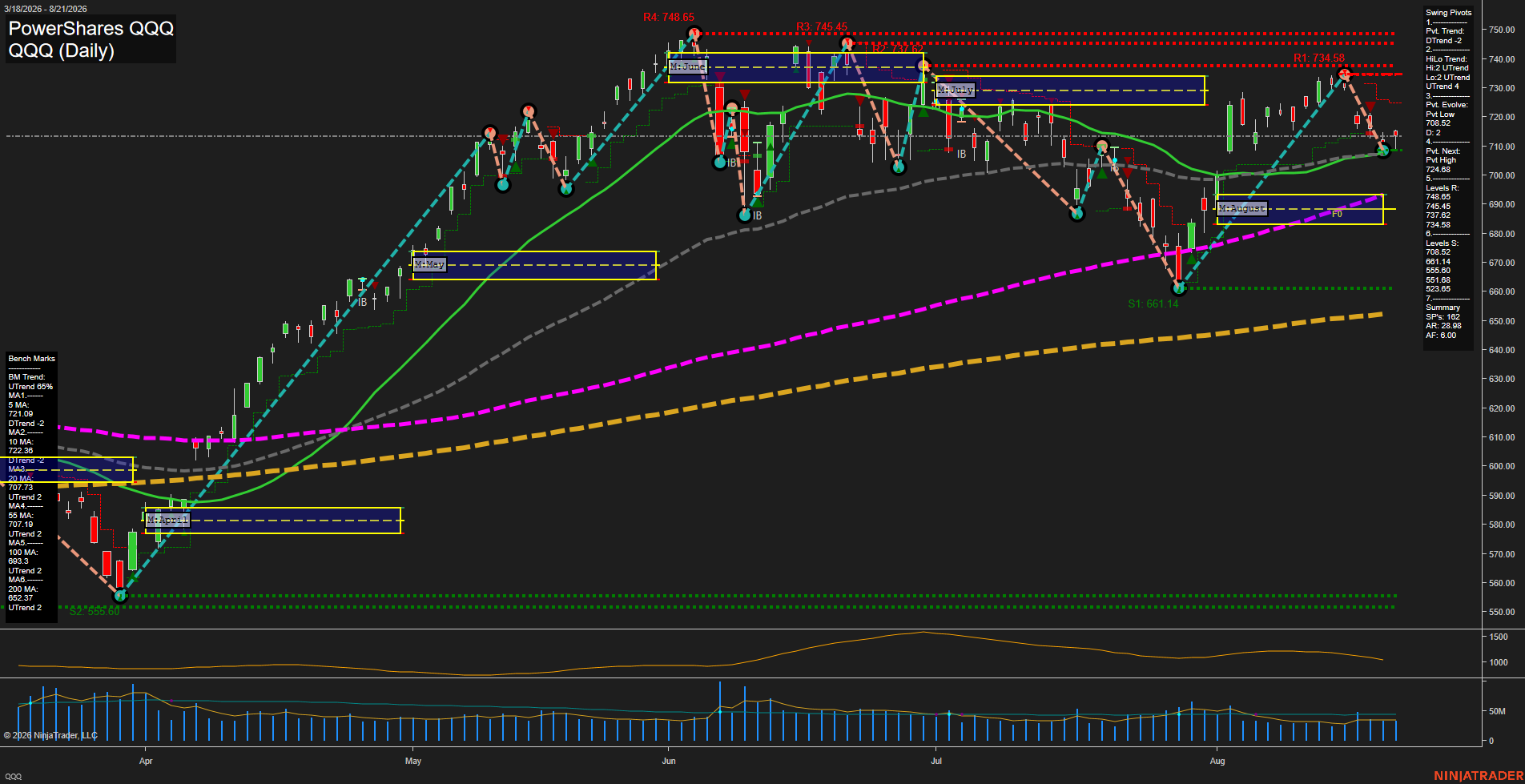Click the Pvt. Trend: entry in Swing Pivots

(1445, 31)
